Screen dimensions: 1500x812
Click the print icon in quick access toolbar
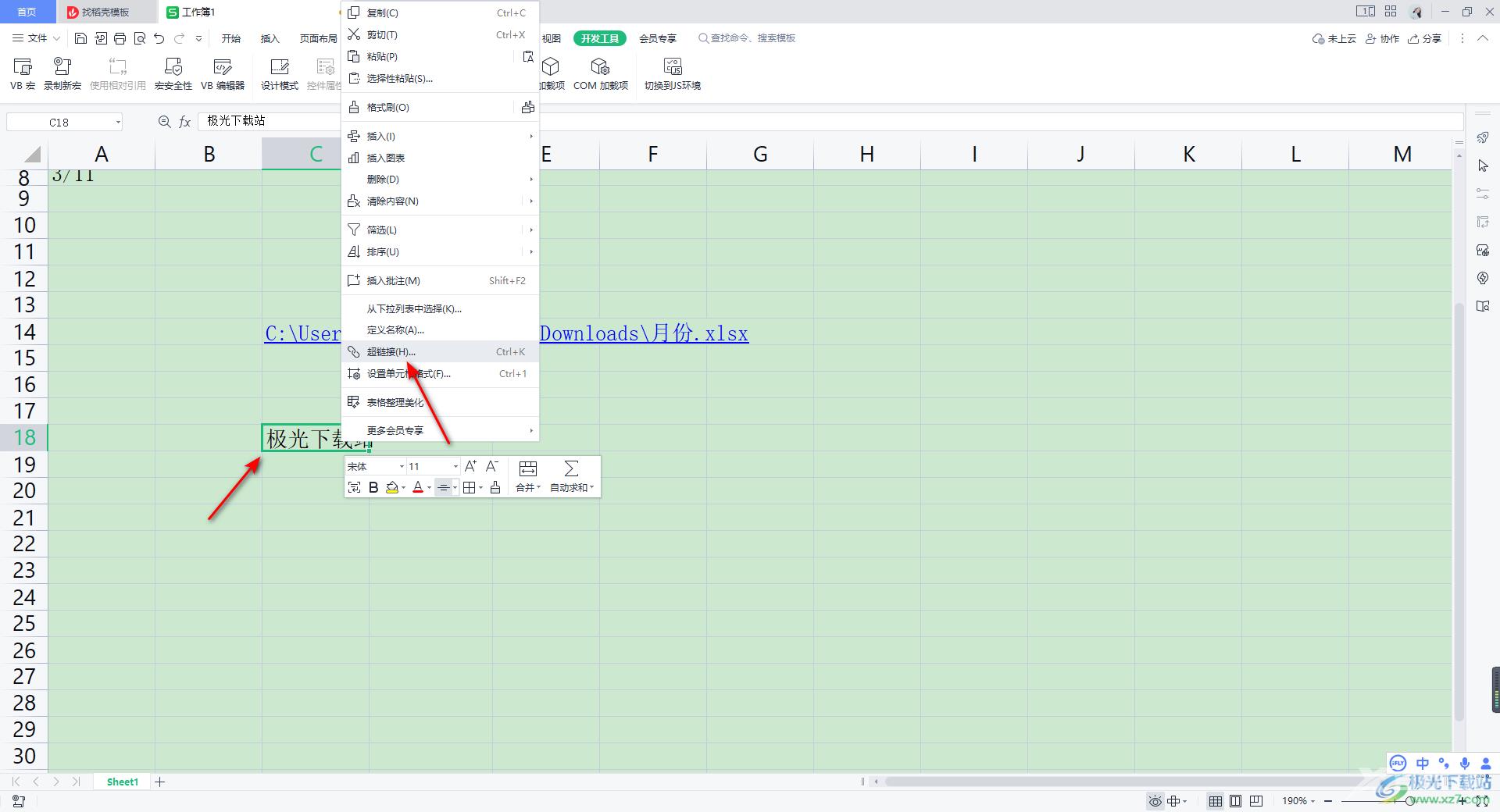(120, 38)
